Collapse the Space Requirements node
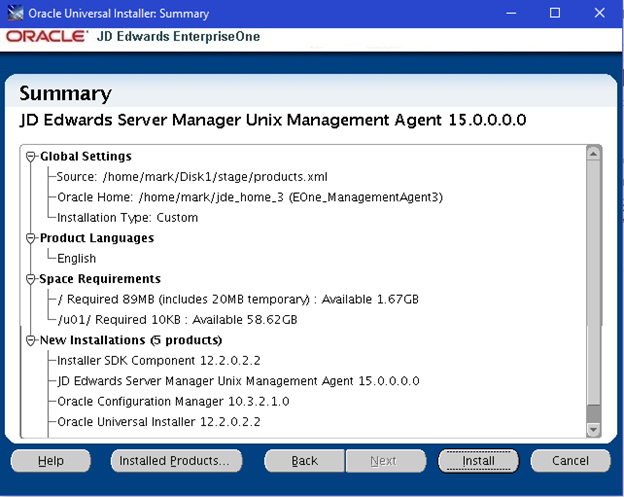624x497 pixels. click(x=31, y=279)
